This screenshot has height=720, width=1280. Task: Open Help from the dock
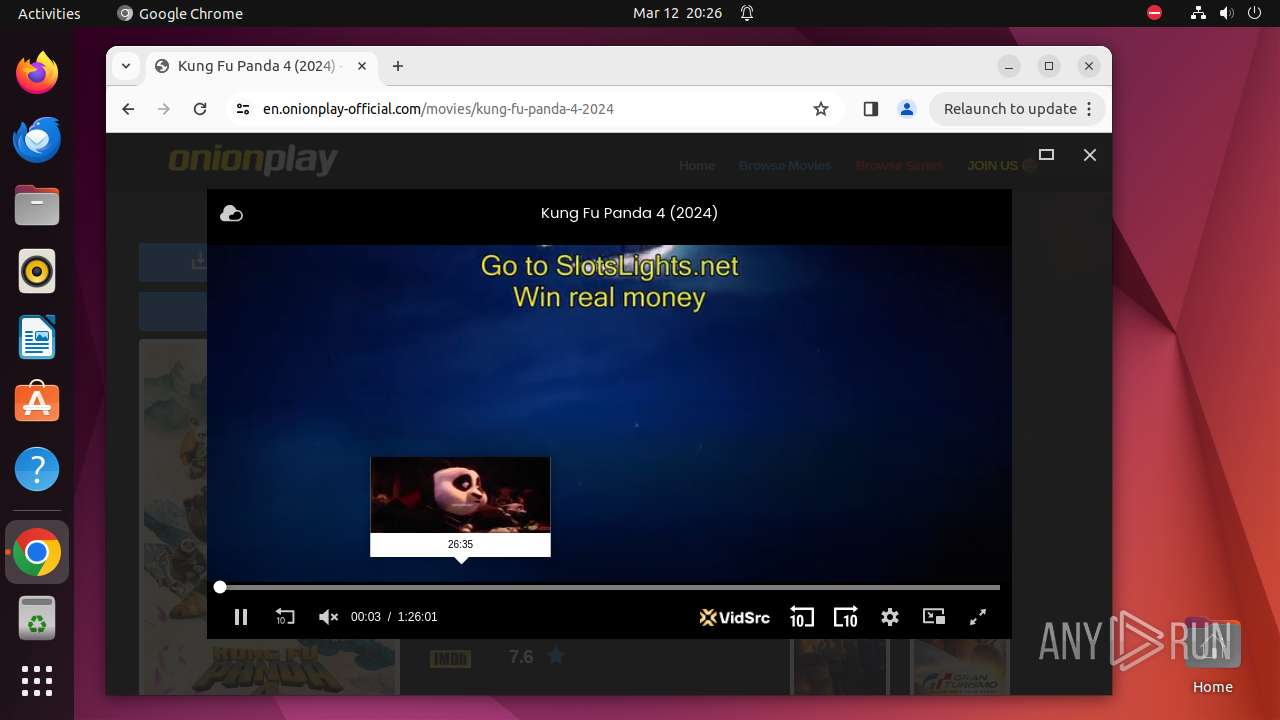(x=37, y=469)
